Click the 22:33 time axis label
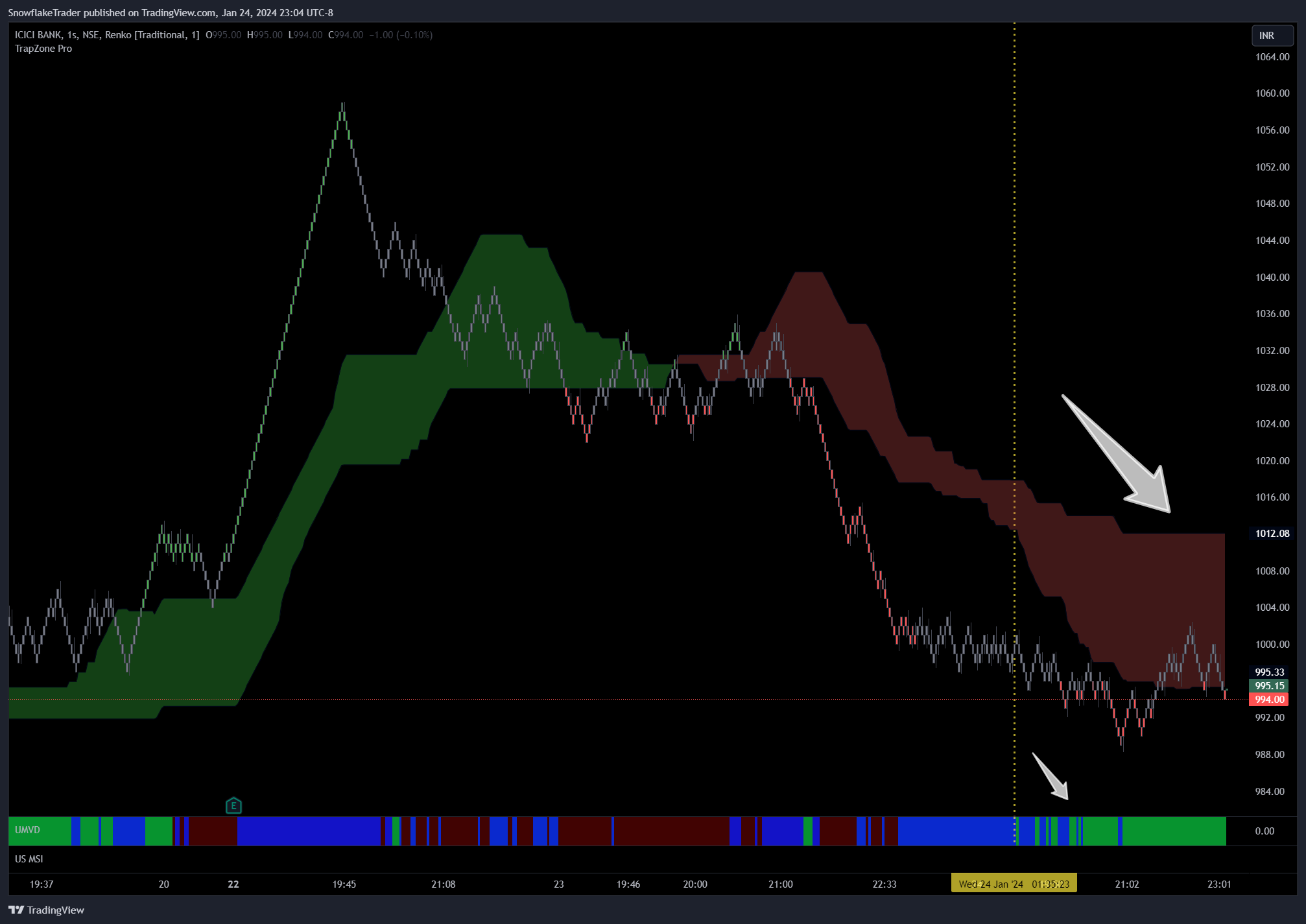 pyautogui.click(x=885, y=884)
